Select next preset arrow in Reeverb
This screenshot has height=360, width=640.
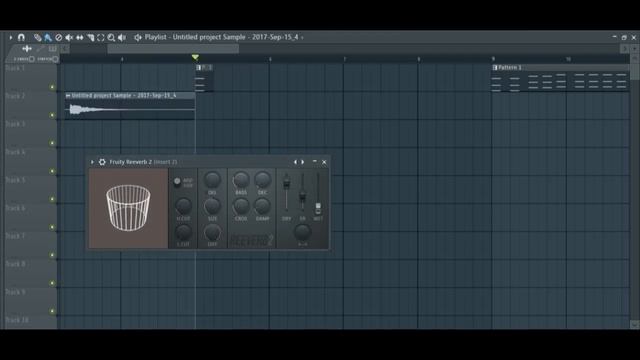pos(302,162)
